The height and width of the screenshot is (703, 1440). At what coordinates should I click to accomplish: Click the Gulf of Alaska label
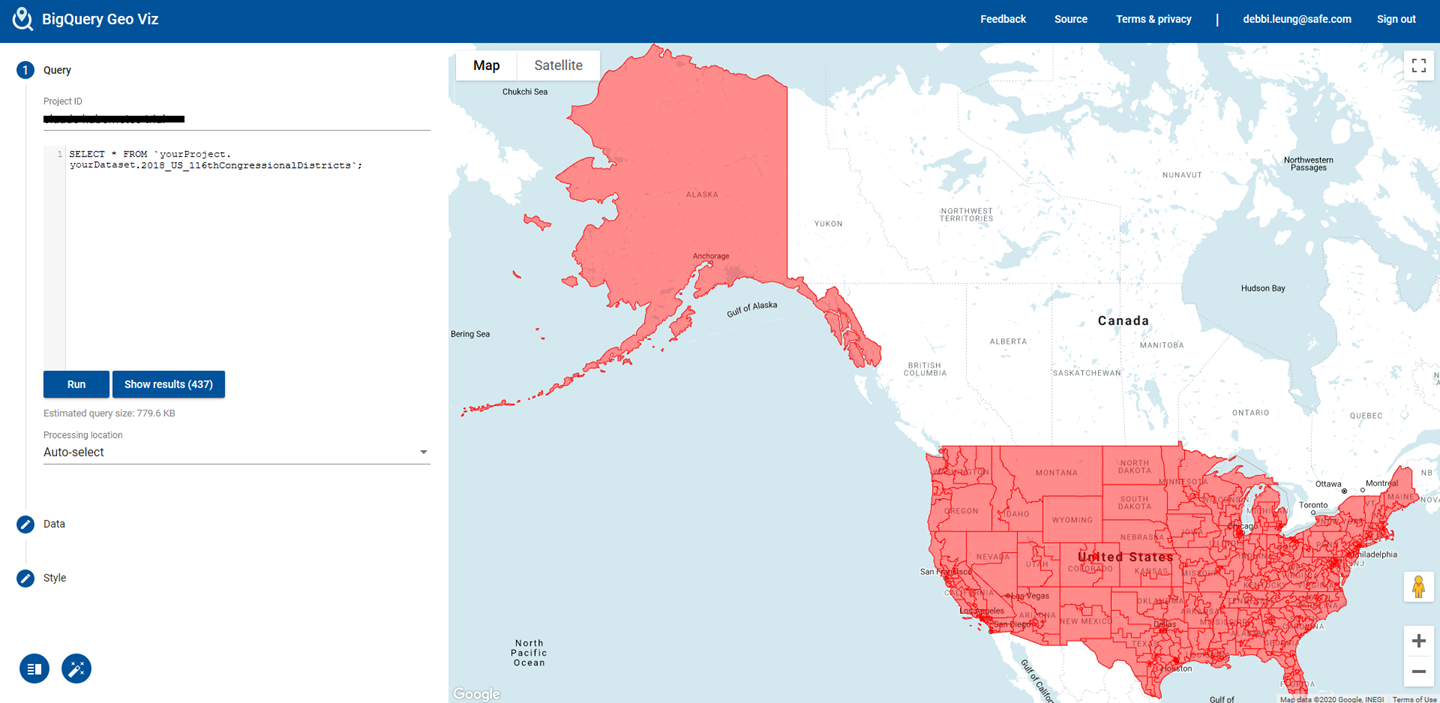pos(752,309)
